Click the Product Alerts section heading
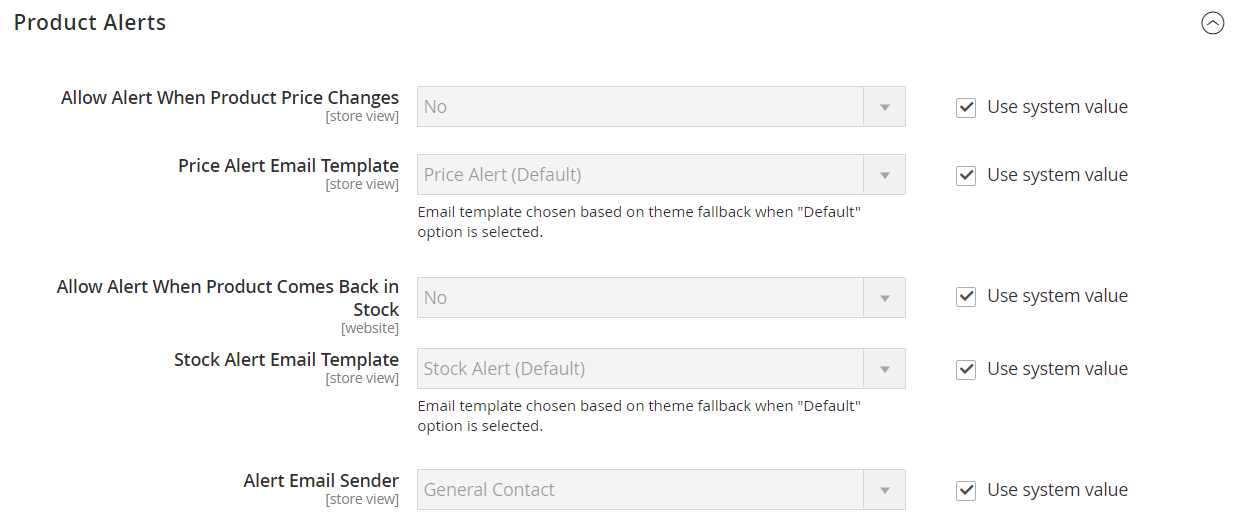Image resolution: width=1237 pixels, height=530 pixels. [x=90, y=22]
